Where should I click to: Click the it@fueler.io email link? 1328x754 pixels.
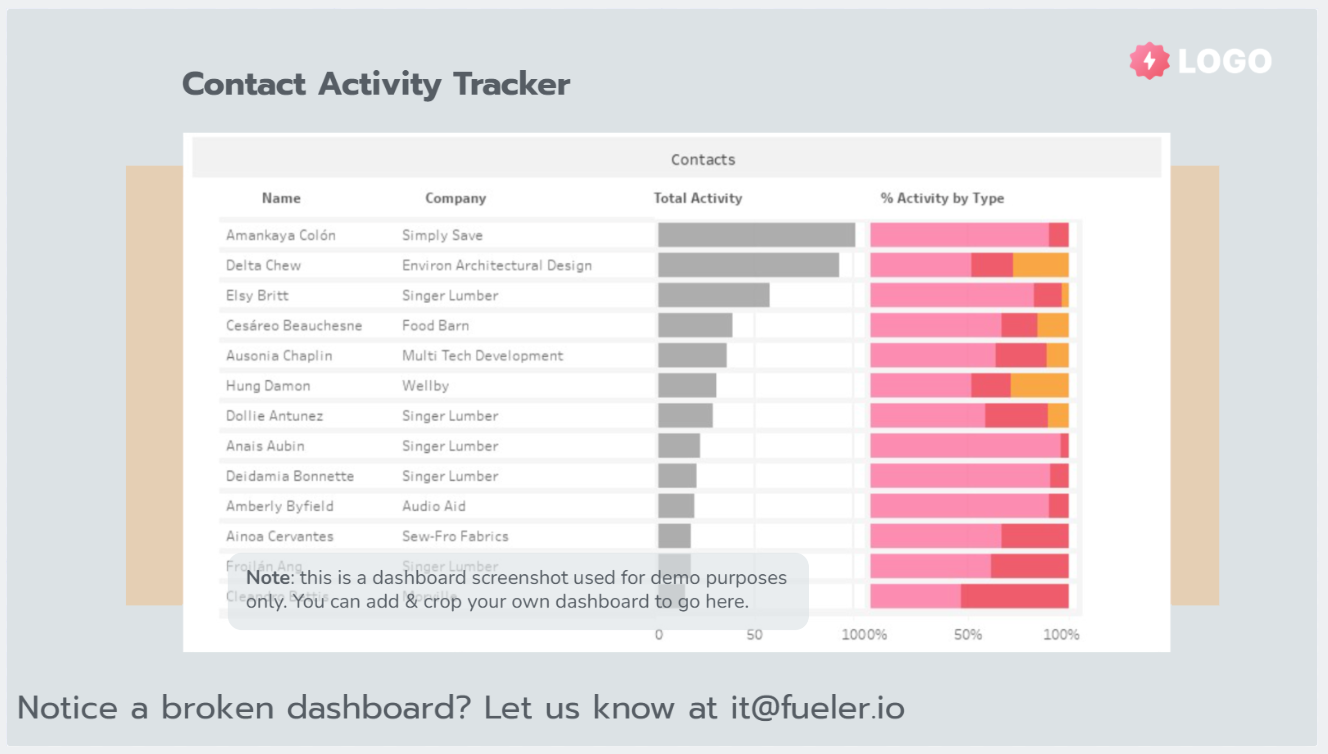[x=817, y=708]
